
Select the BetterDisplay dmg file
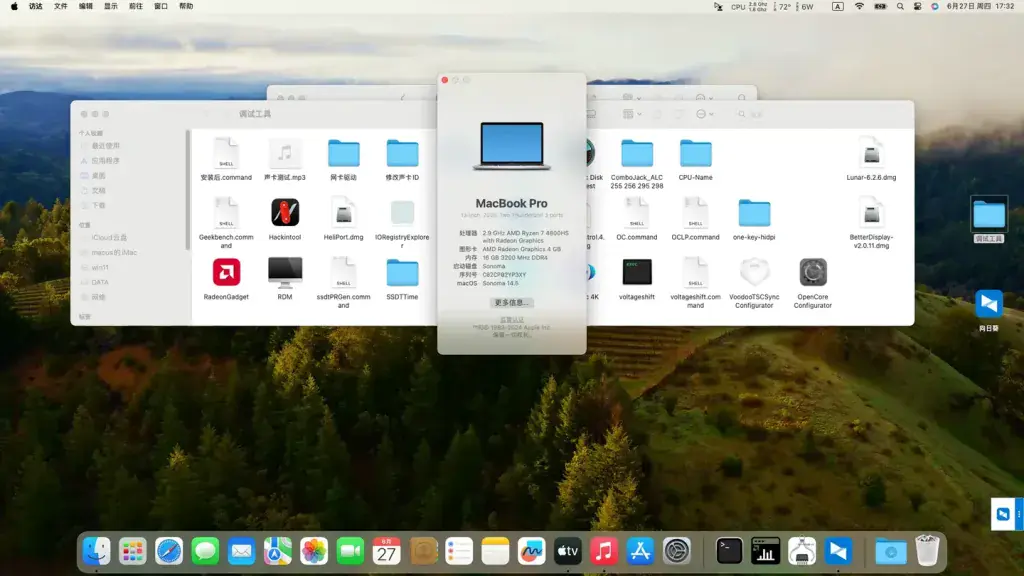click(871, 213)
